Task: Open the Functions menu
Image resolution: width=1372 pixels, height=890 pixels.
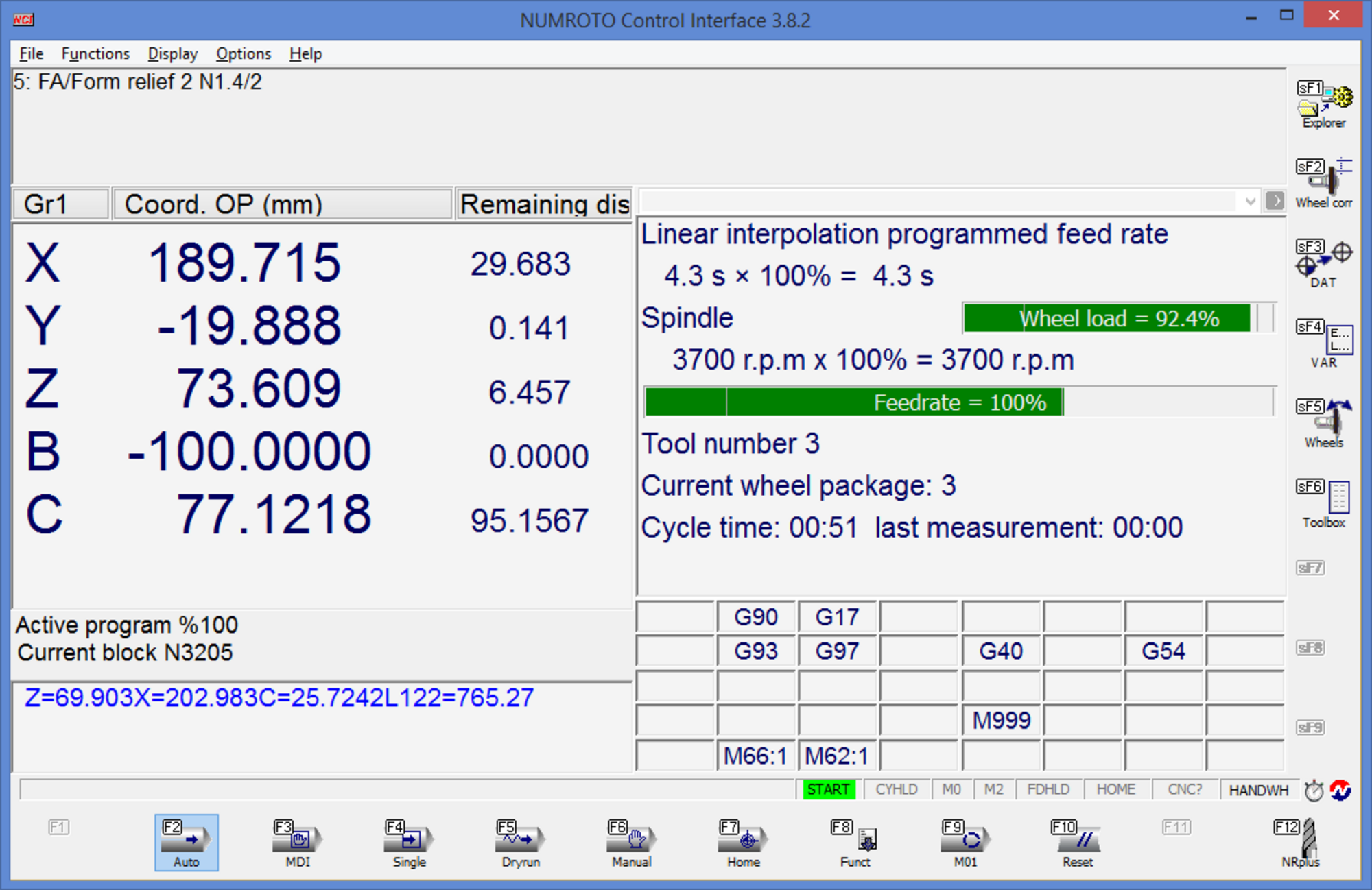Action: 95,53
